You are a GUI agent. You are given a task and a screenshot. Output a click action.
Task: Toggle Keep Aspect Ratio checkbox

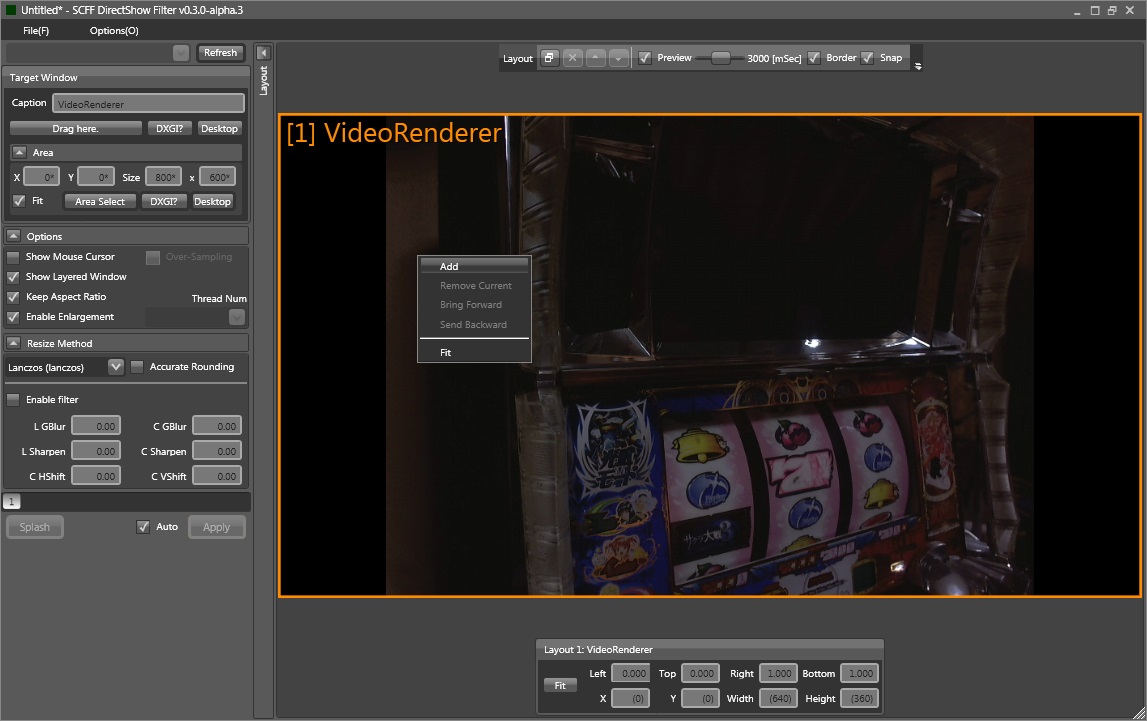(x=13, y=297)
